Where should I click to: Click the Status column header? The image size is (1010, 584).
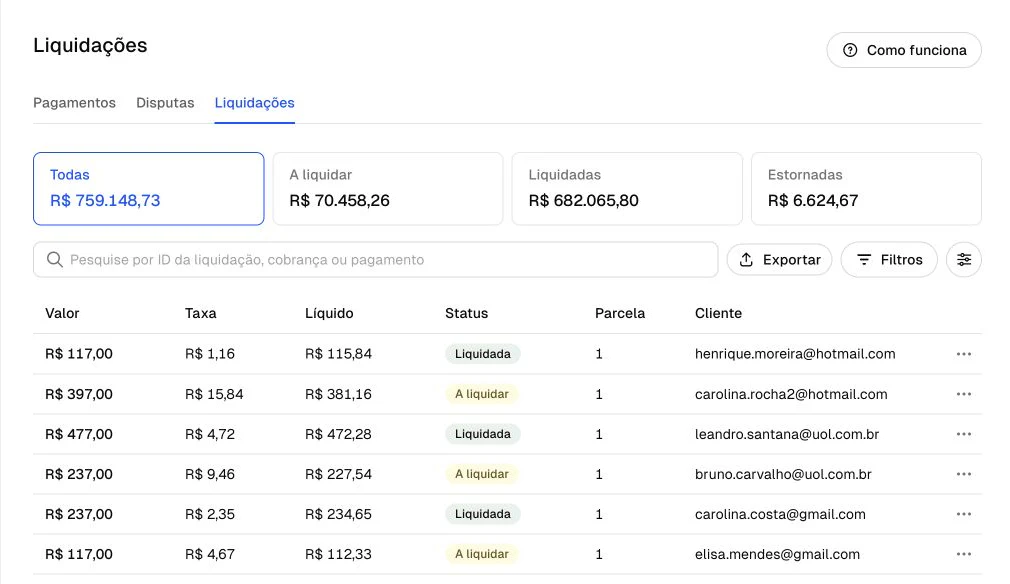[466, 314]
